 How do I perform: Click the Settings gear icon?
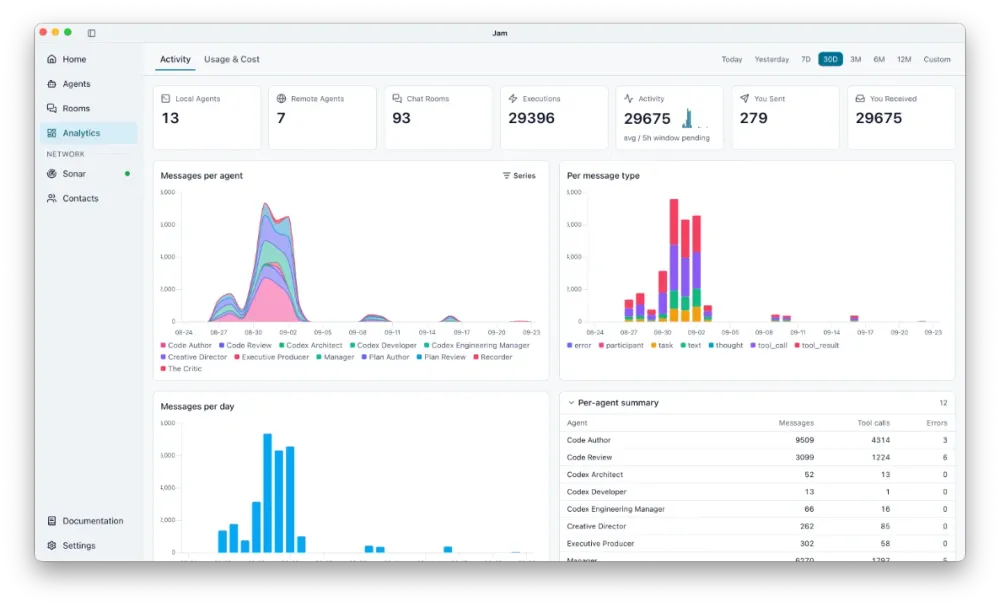tap(52, 546)
